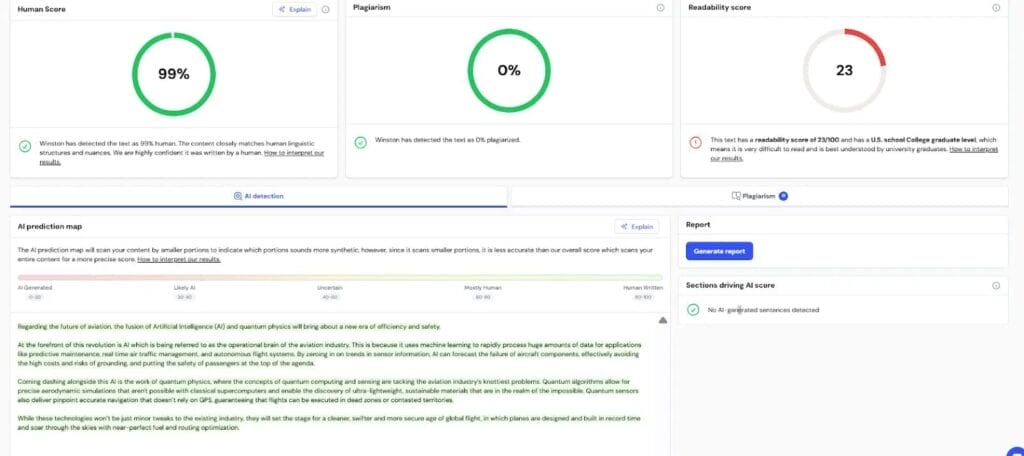Screen dimensions: 1024x456
Task: Switch to the AI detection tab
Action: (258, 196)
